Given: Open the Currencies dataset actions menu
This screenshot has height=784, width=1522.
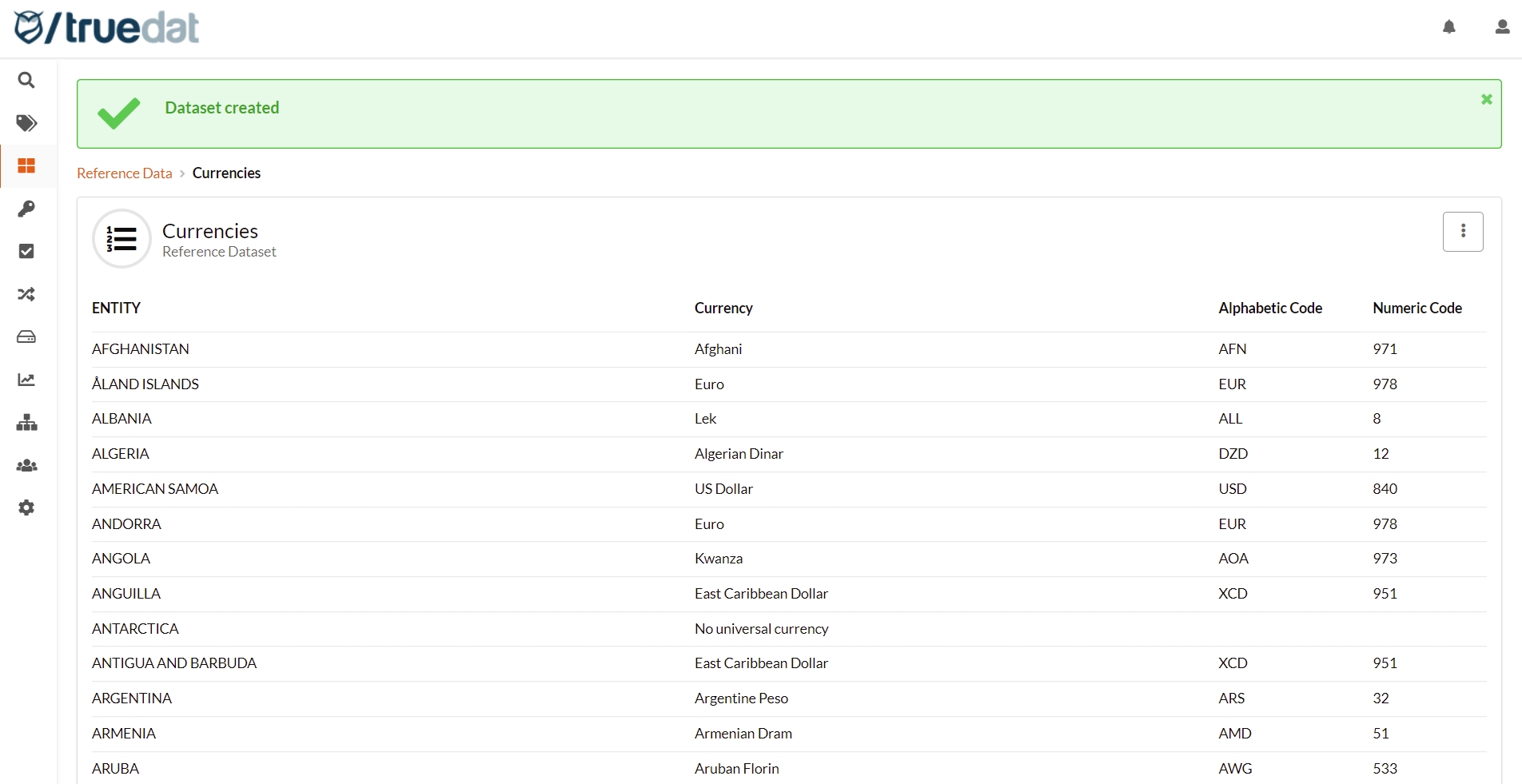Looking at the screenshot, I should click(x=1462, y=232).
